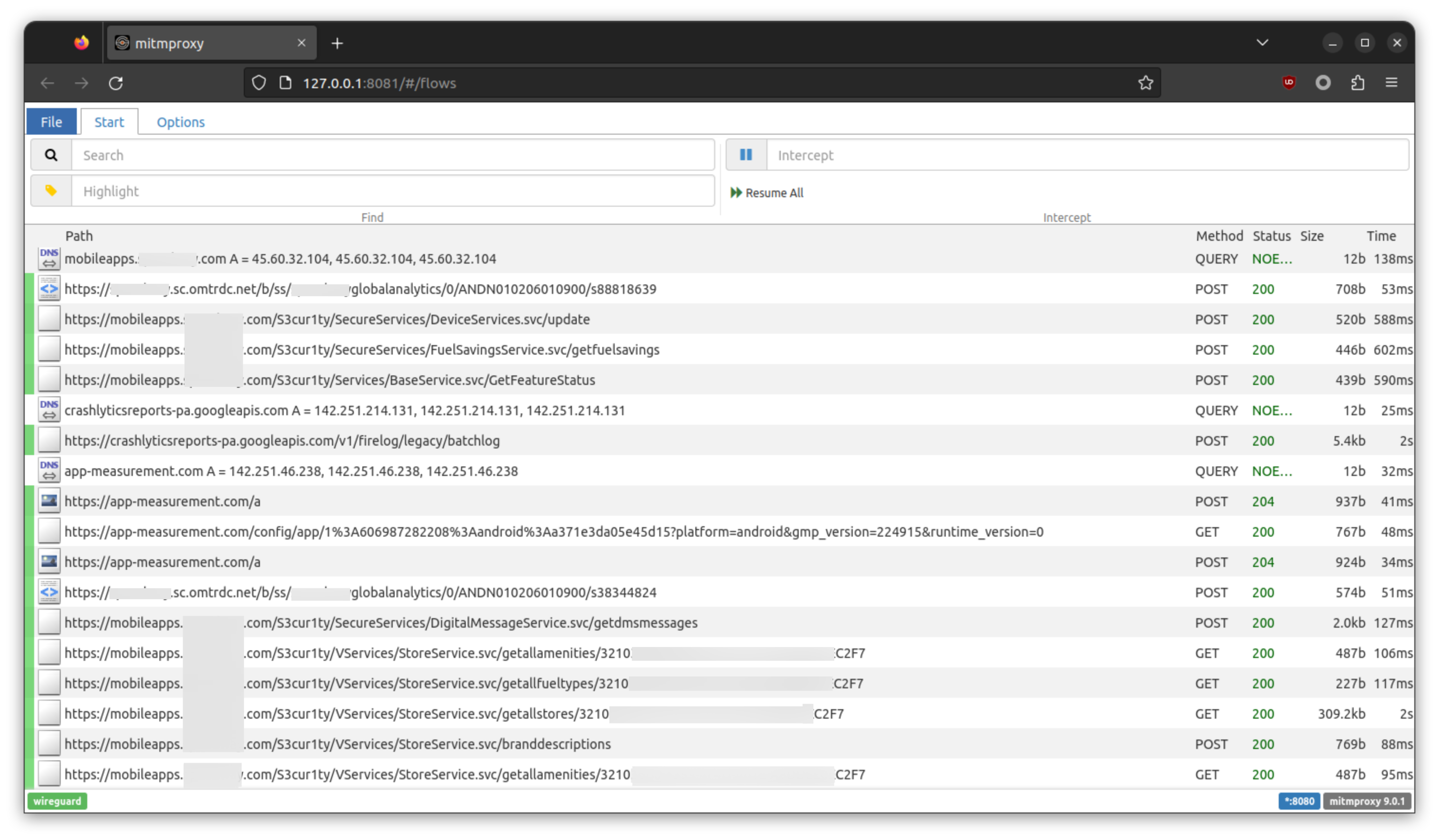1439x840 pixels.
Task: Click the Firefox extensions puzzle icon
Action: [1357, 83]
